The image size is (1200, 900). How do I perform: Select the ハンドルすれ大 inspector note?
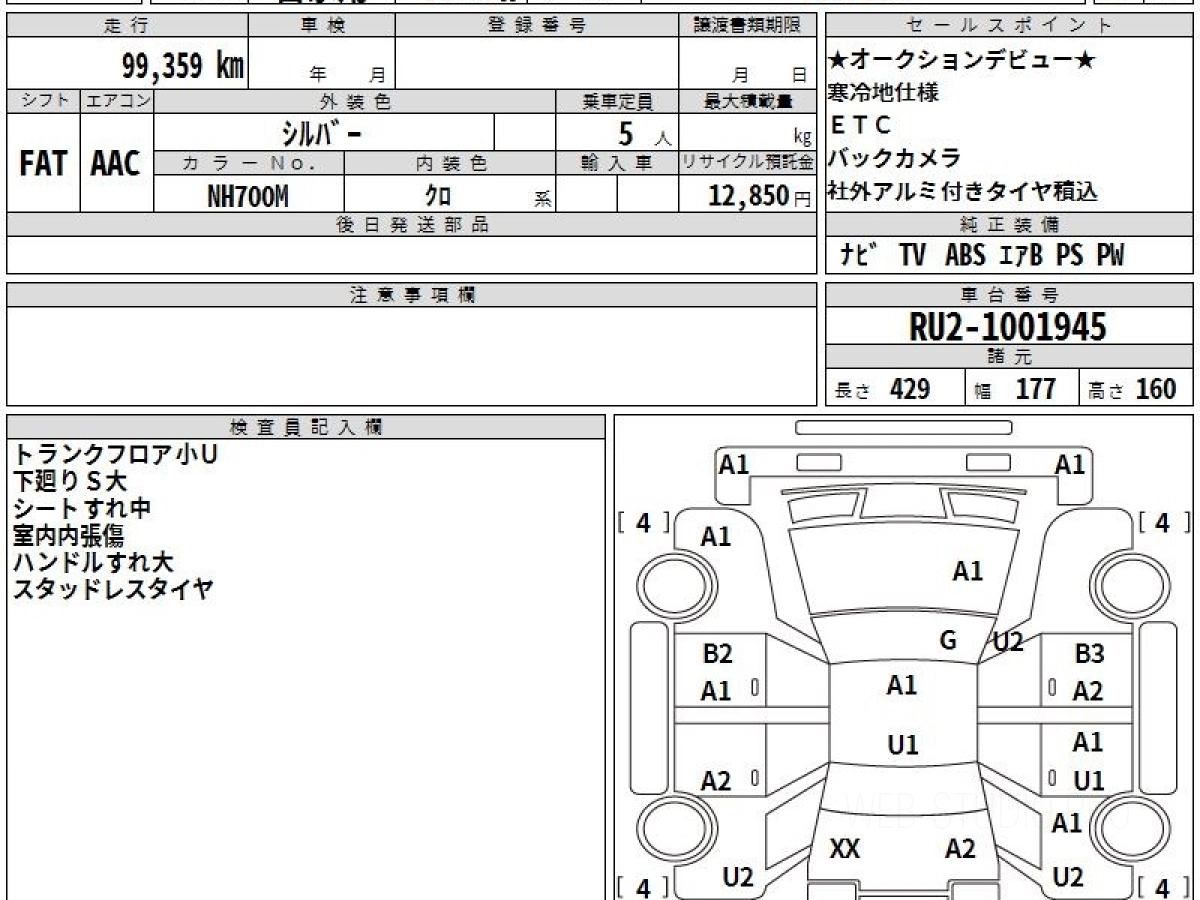[93, 562]
